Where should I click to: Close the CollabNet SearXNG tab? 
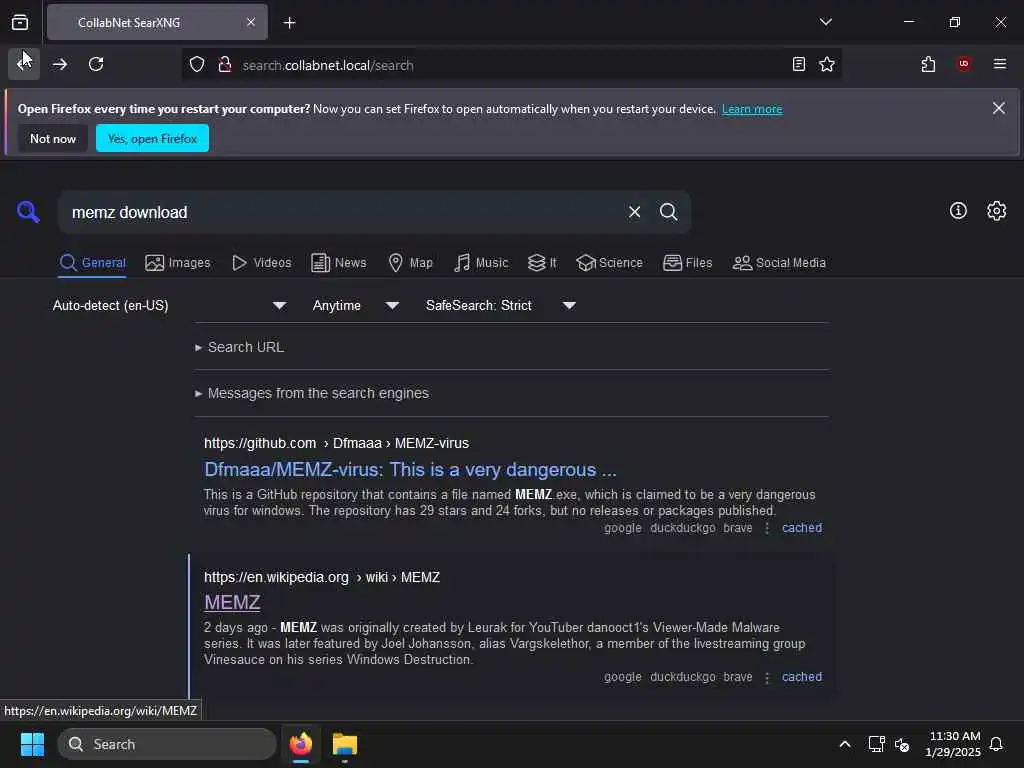[x=251, y=22]
